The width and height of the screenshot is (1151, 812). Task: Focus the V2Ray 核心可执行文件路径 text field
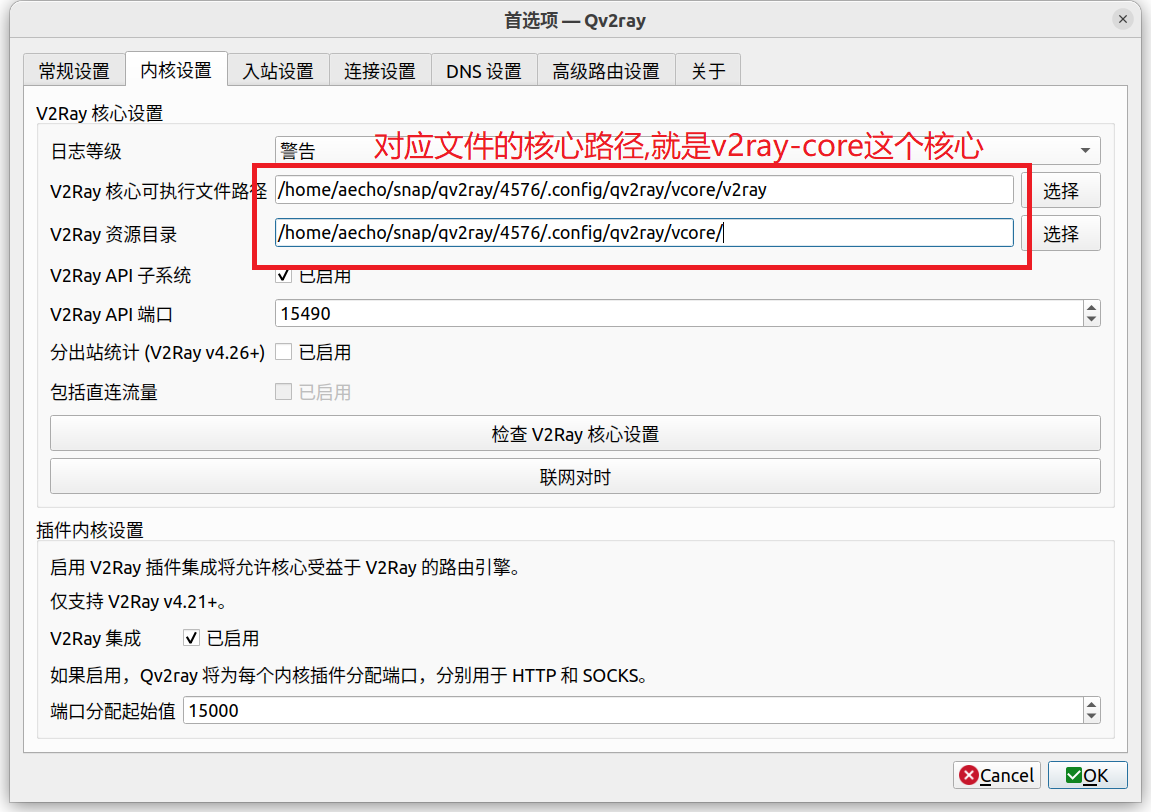pos(644,190)
